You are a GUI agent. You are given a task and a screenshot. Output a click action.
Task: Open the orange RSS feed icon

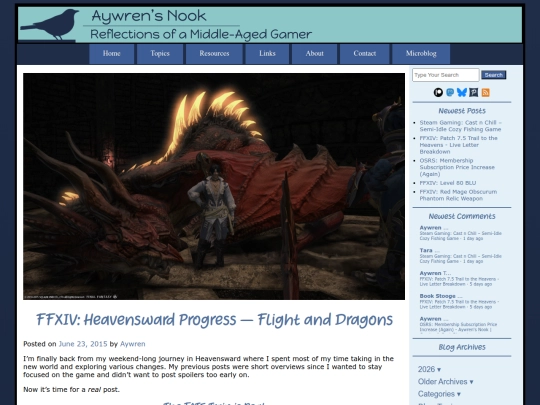tap(486, 92)
